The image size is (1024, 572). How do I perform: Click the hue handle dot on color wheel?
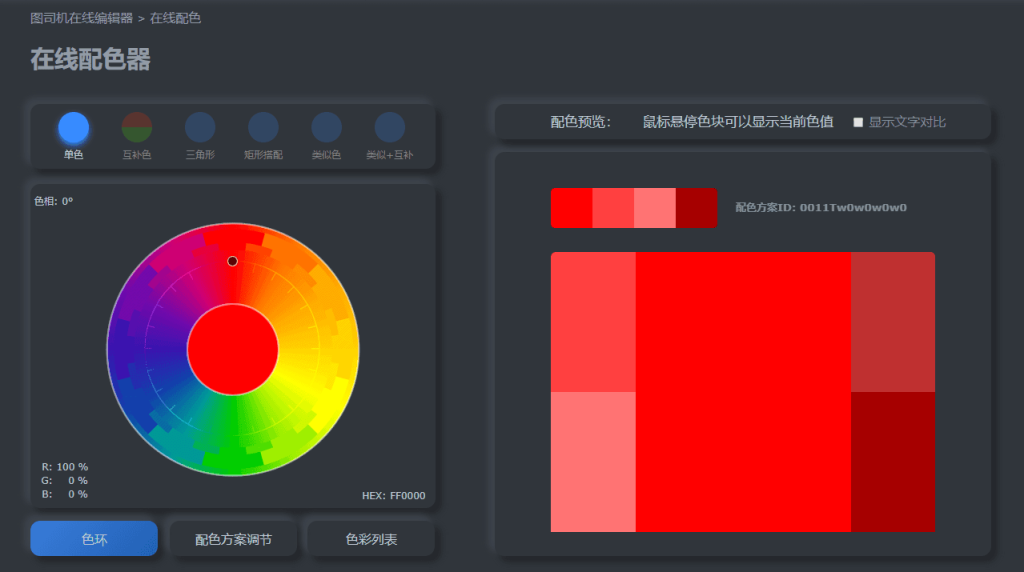click(232, 261)
